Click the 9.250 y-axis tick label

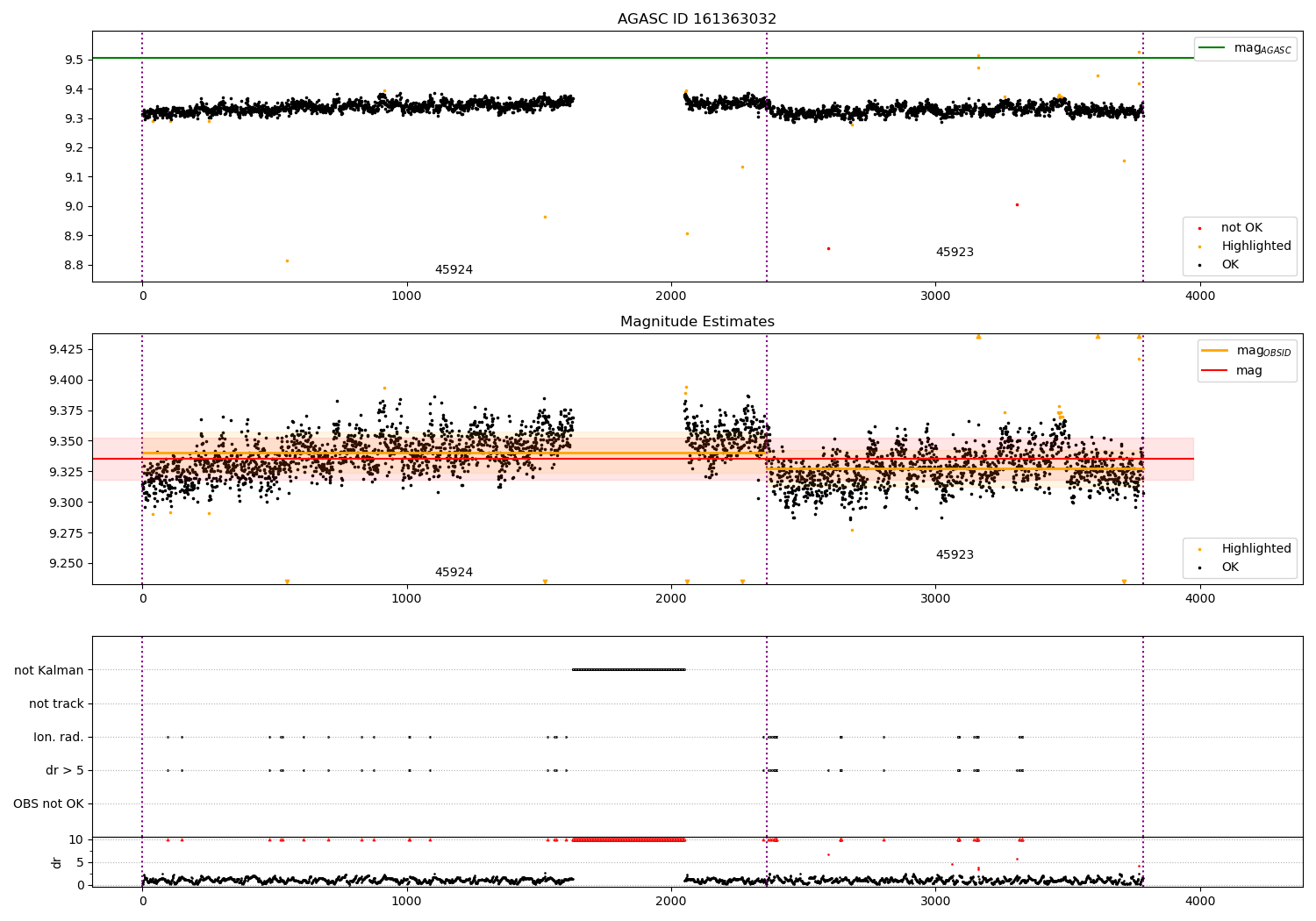(x=66, y=564)
